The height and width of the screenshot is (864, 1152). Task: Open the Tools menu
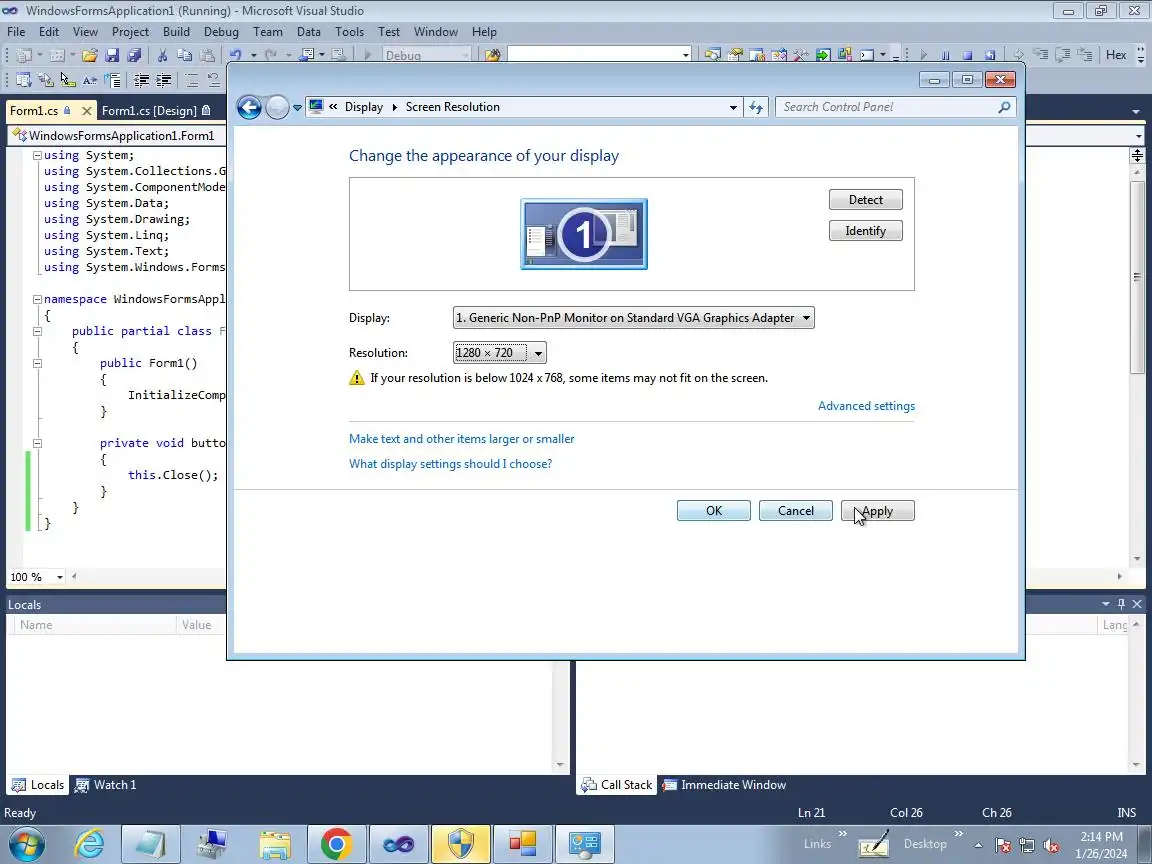point(350,32)
